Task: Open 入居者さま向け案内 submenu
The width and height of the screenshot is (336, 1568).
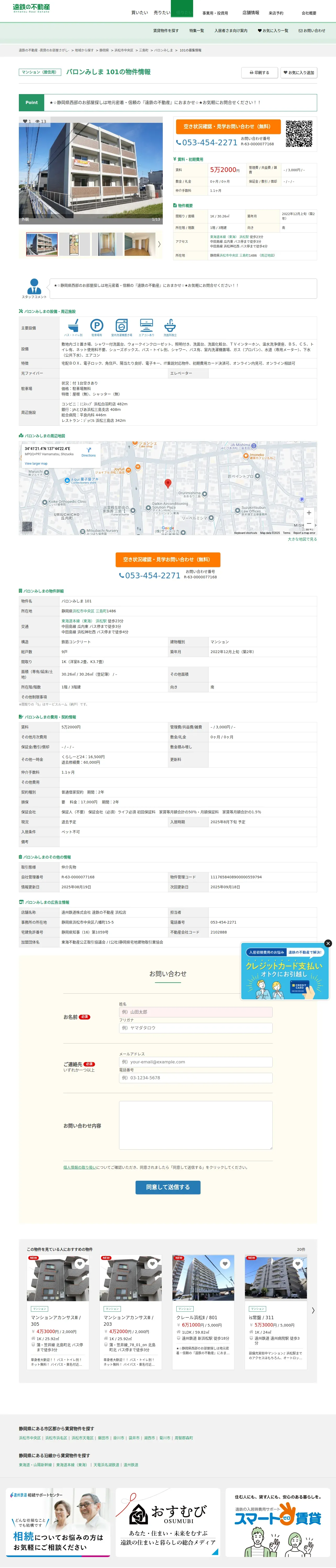Action: point(231,30)
